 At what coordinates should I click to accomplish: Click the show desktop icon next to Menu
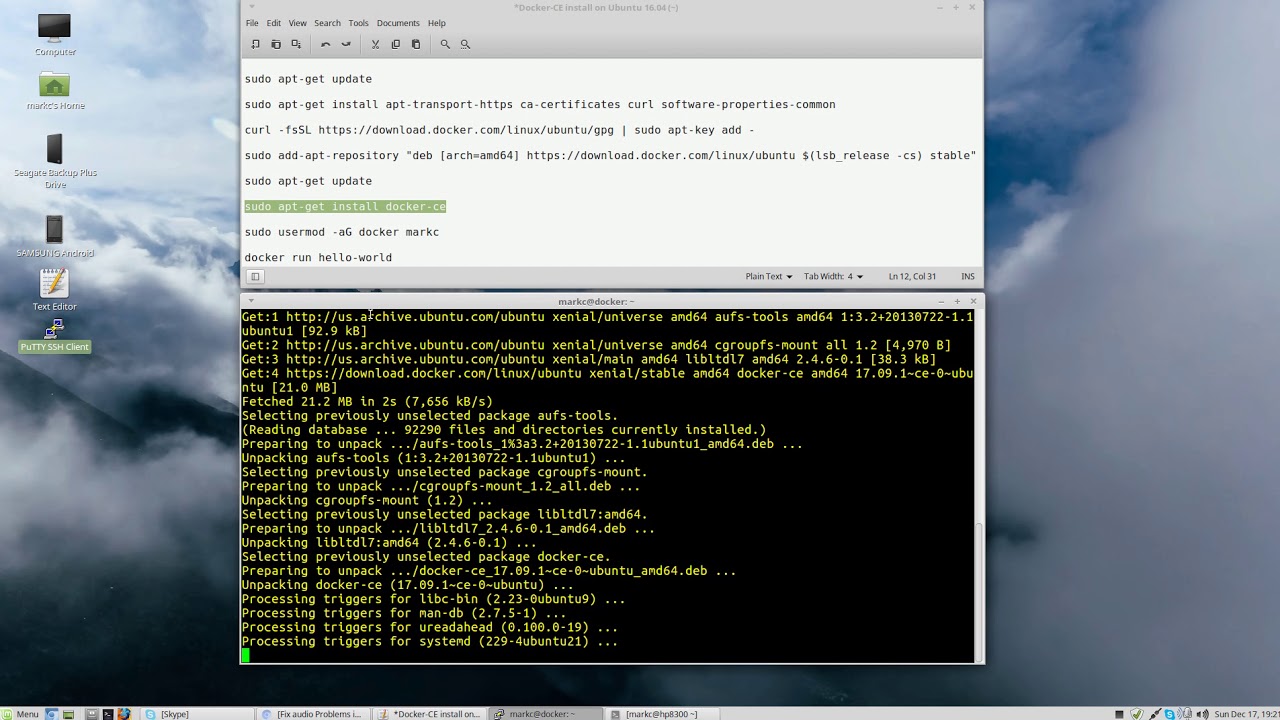[x=68, y=713]
